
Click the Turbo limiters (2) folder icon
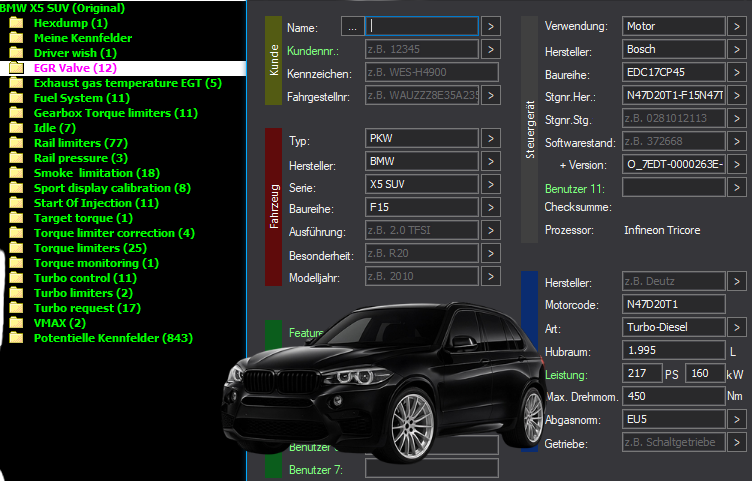pyautogui.click(x=16, y=293)
